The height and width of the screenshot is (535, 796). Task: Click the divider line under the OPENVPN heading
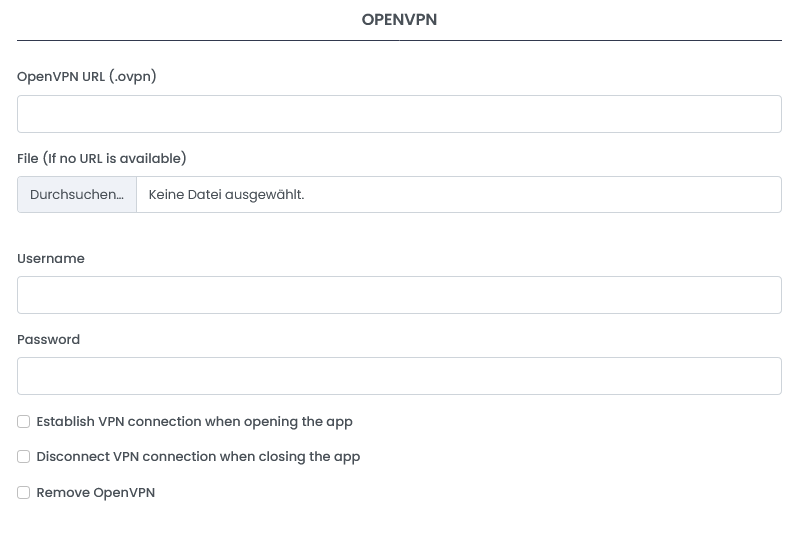(x=399, y=41)
